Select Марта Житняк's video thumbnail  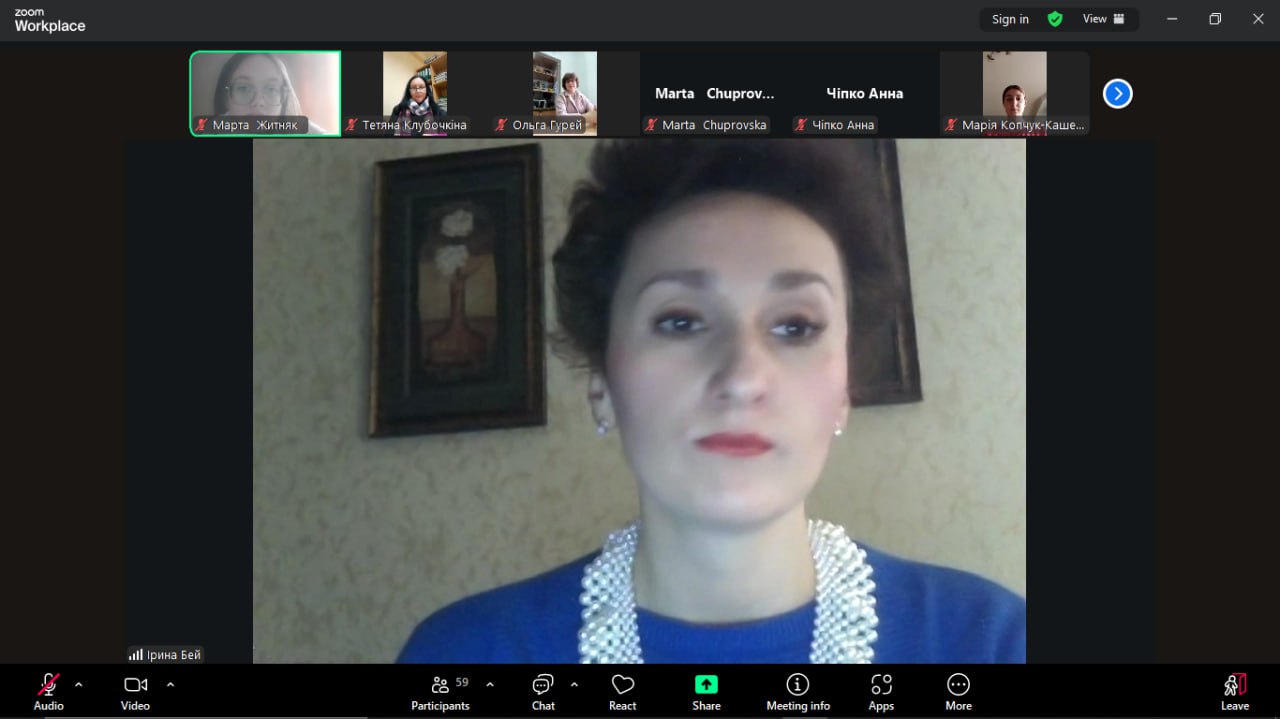click(265, 93)
